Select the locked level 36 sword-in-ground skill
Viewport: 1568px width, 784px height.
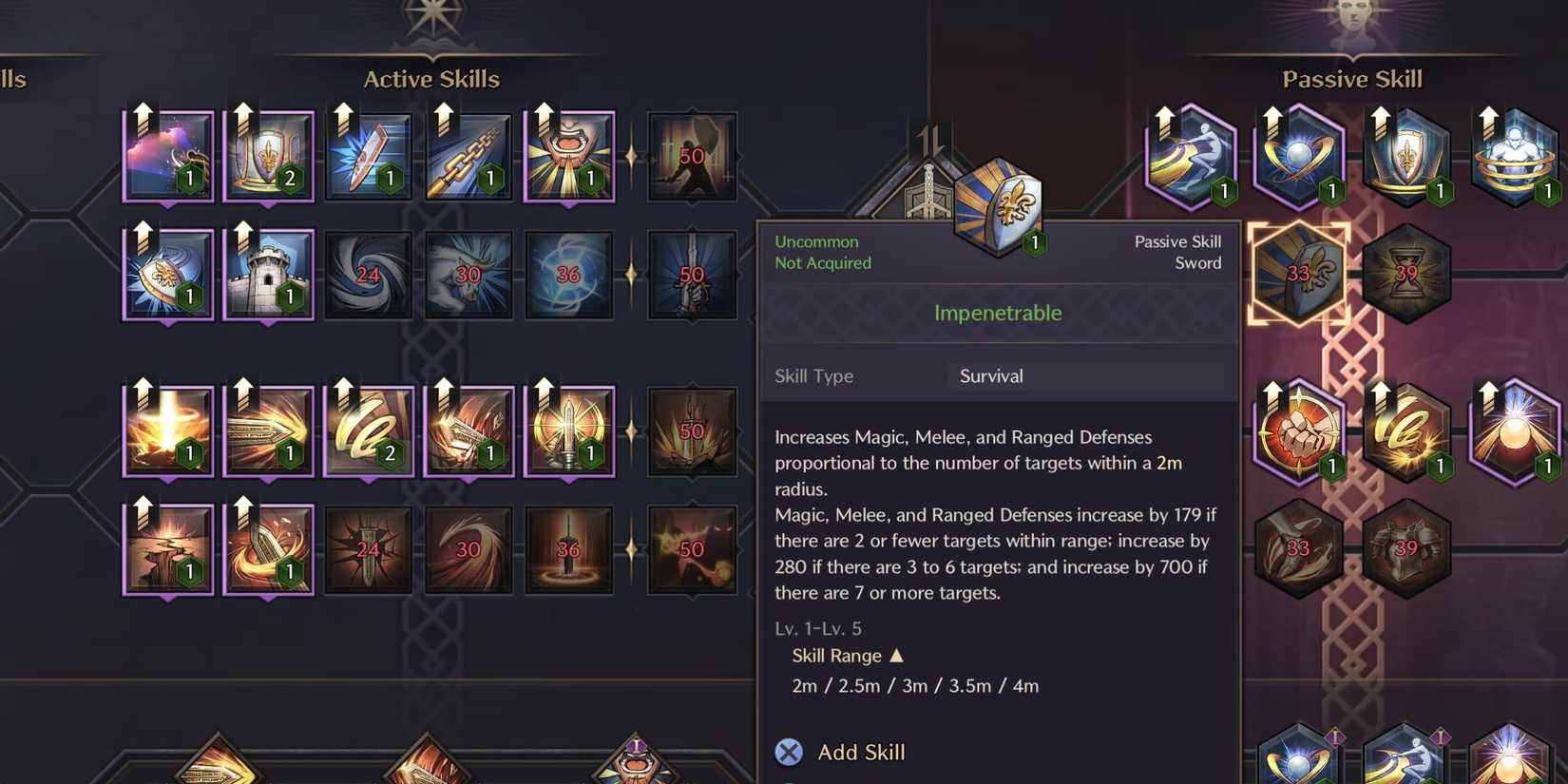[x=568, y=550]
